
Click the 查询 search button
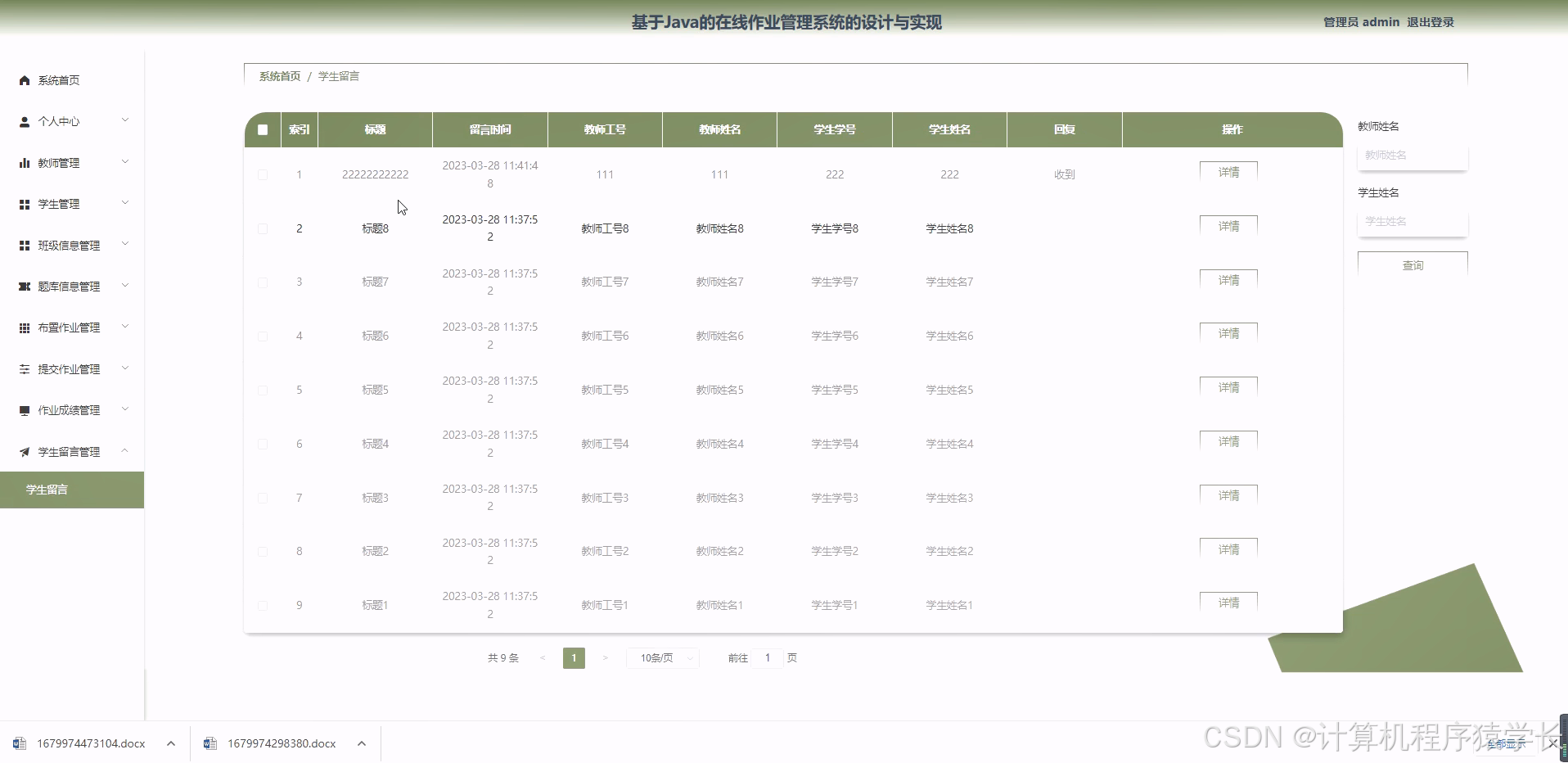1413,264
